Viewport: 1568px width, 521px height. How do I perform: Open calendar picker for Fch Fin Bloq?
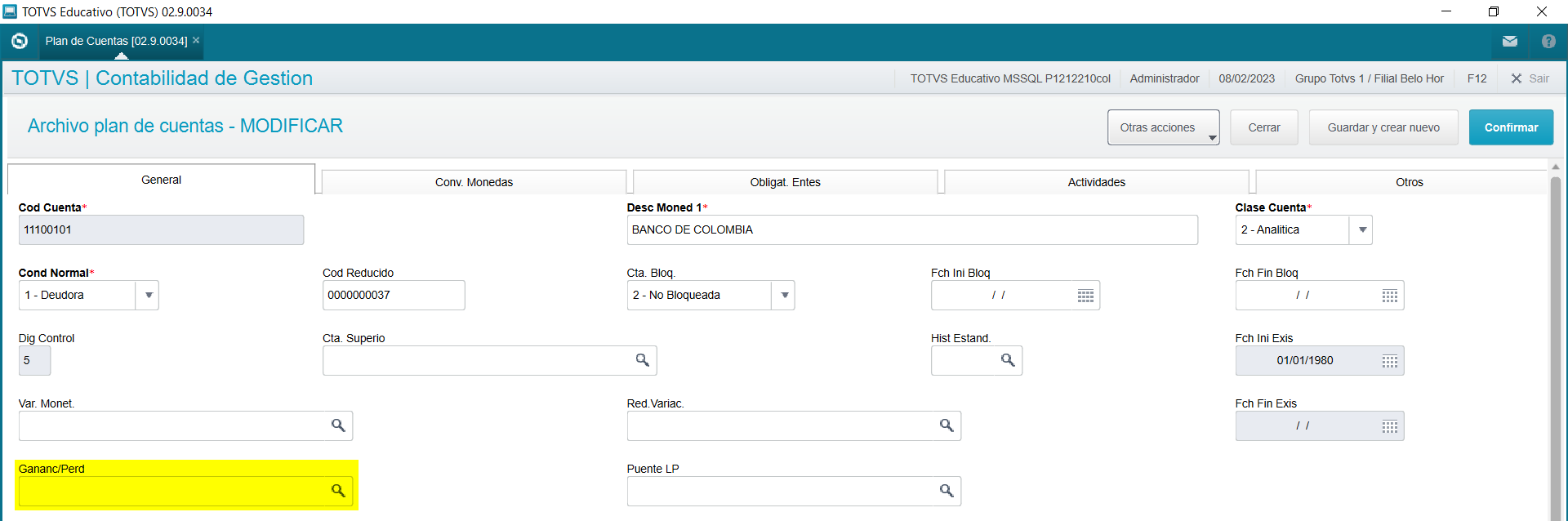pos(1389,296)
